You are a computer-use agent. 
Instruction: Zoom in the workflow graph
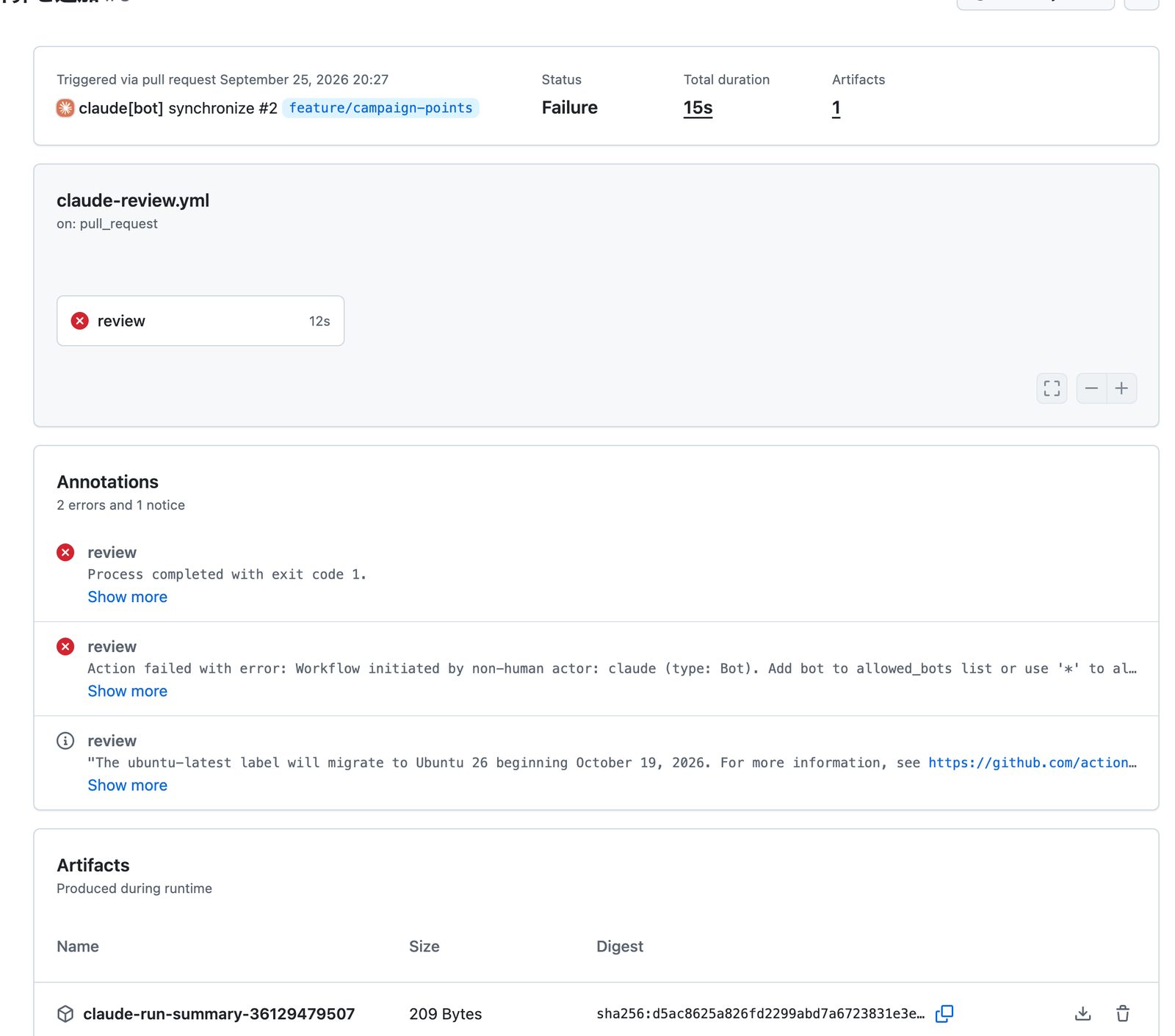coord(1121,388)
